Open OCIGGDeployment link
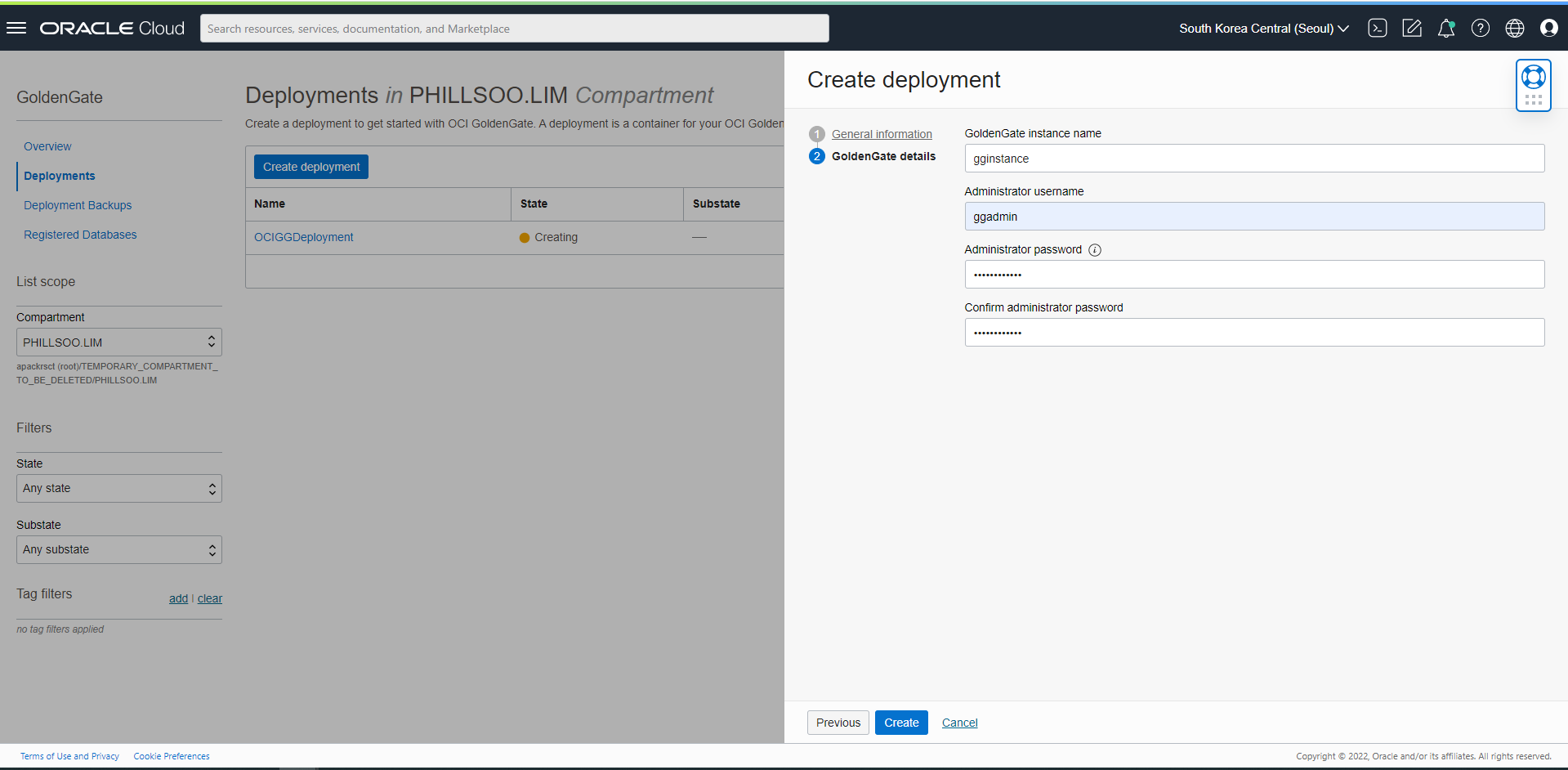This screenshot has height=770, width=1568. click(304, 237)
